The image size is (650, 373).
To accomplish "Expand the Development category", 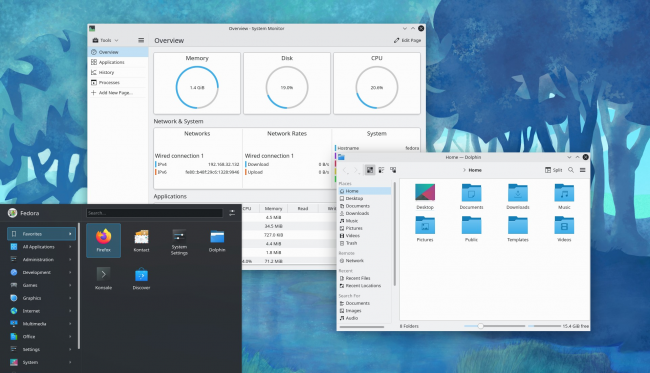I will [41, 272].
